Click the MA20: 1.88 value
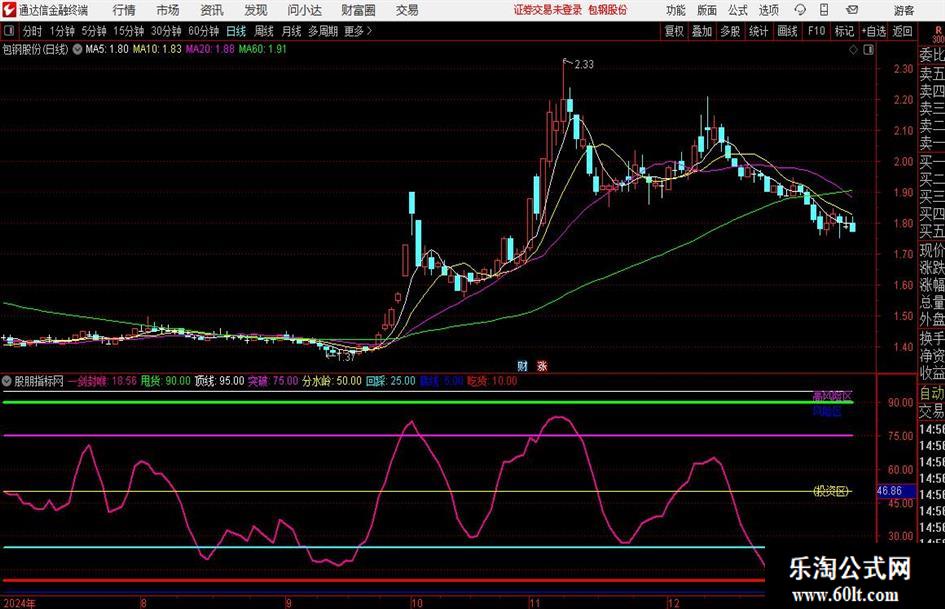Viewport: 945px width, 609px height. (210, 49)
